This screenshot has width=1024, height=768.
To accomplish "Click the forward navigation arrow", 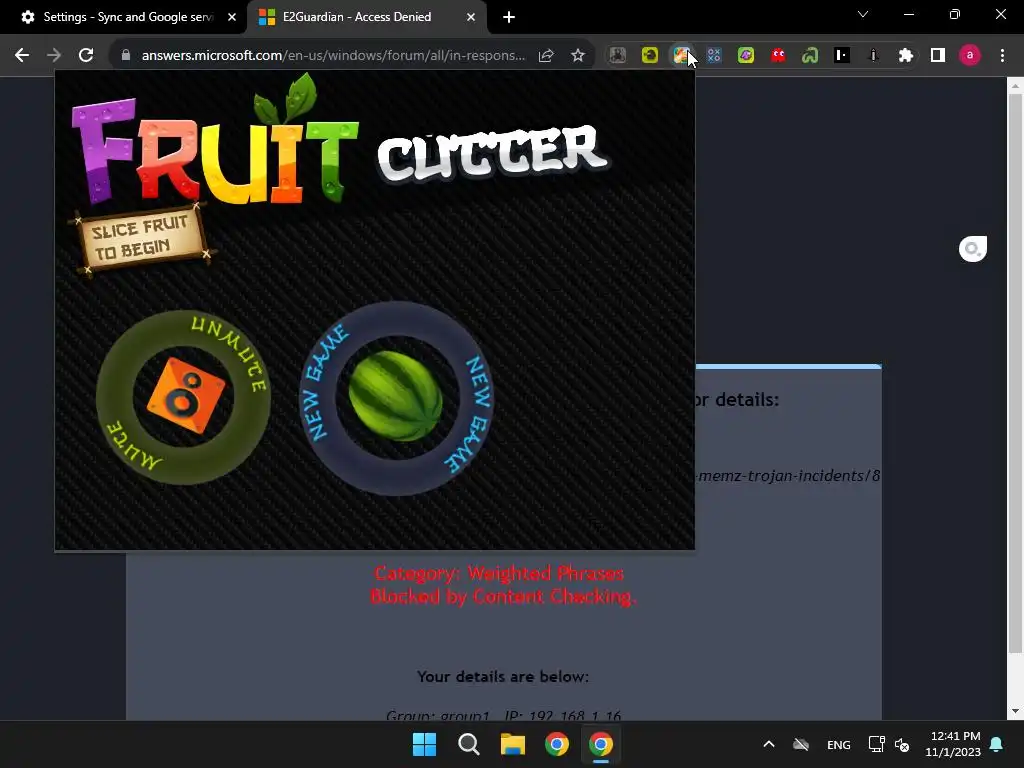I will 54,56.
